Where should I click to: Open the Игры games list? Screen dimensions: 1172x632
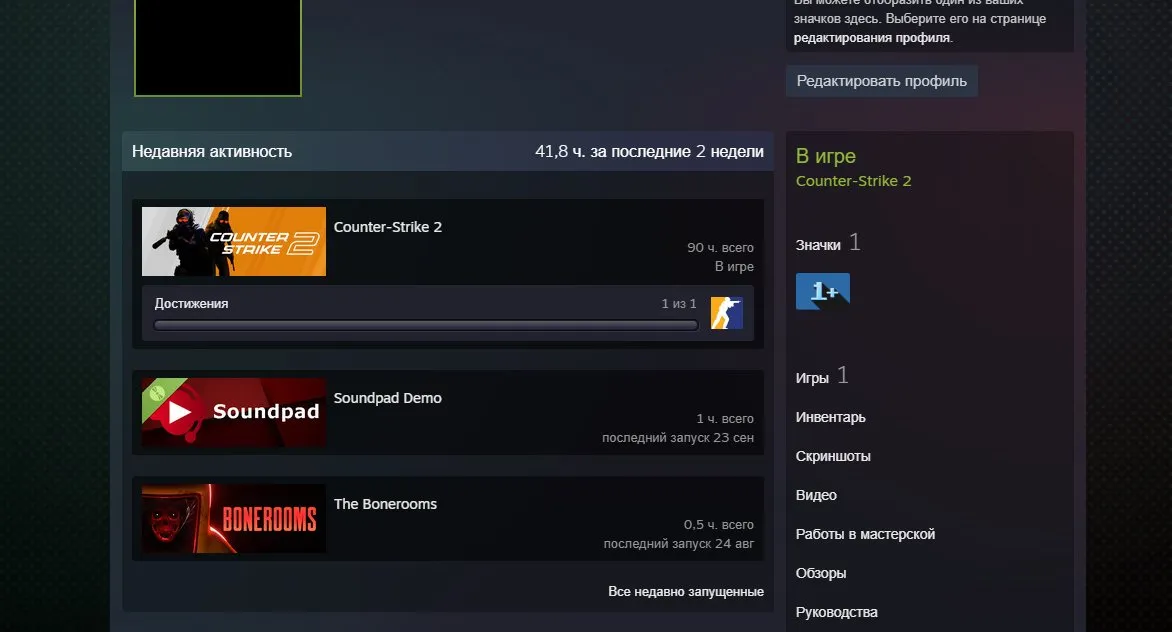tap(812, 378)
